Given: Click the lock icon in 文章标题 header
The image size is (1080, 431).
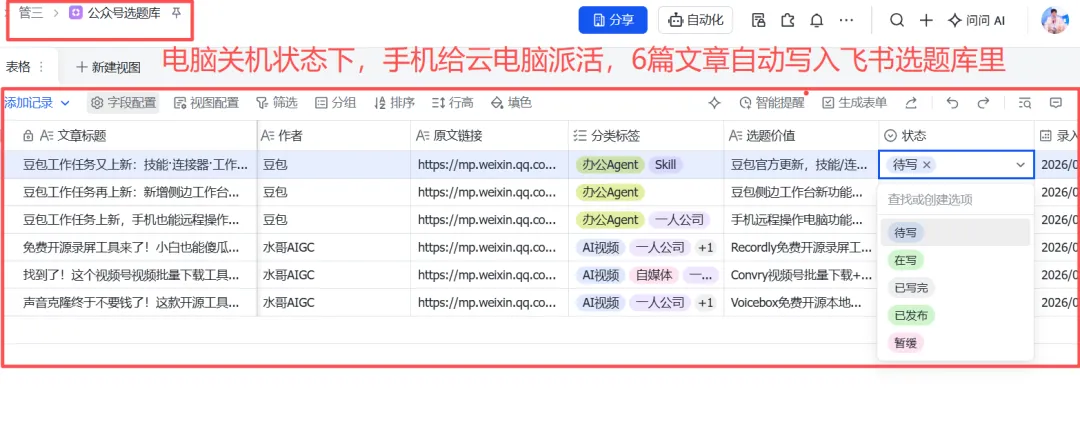Looking at the screenshot, I should click(x=28, y=136).
